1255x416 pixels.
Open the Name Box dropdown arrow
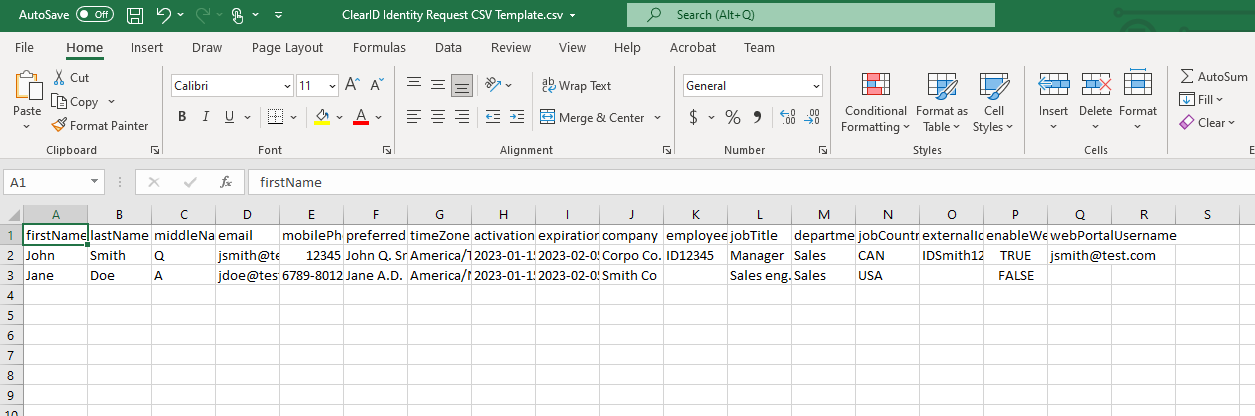(95, 183)
